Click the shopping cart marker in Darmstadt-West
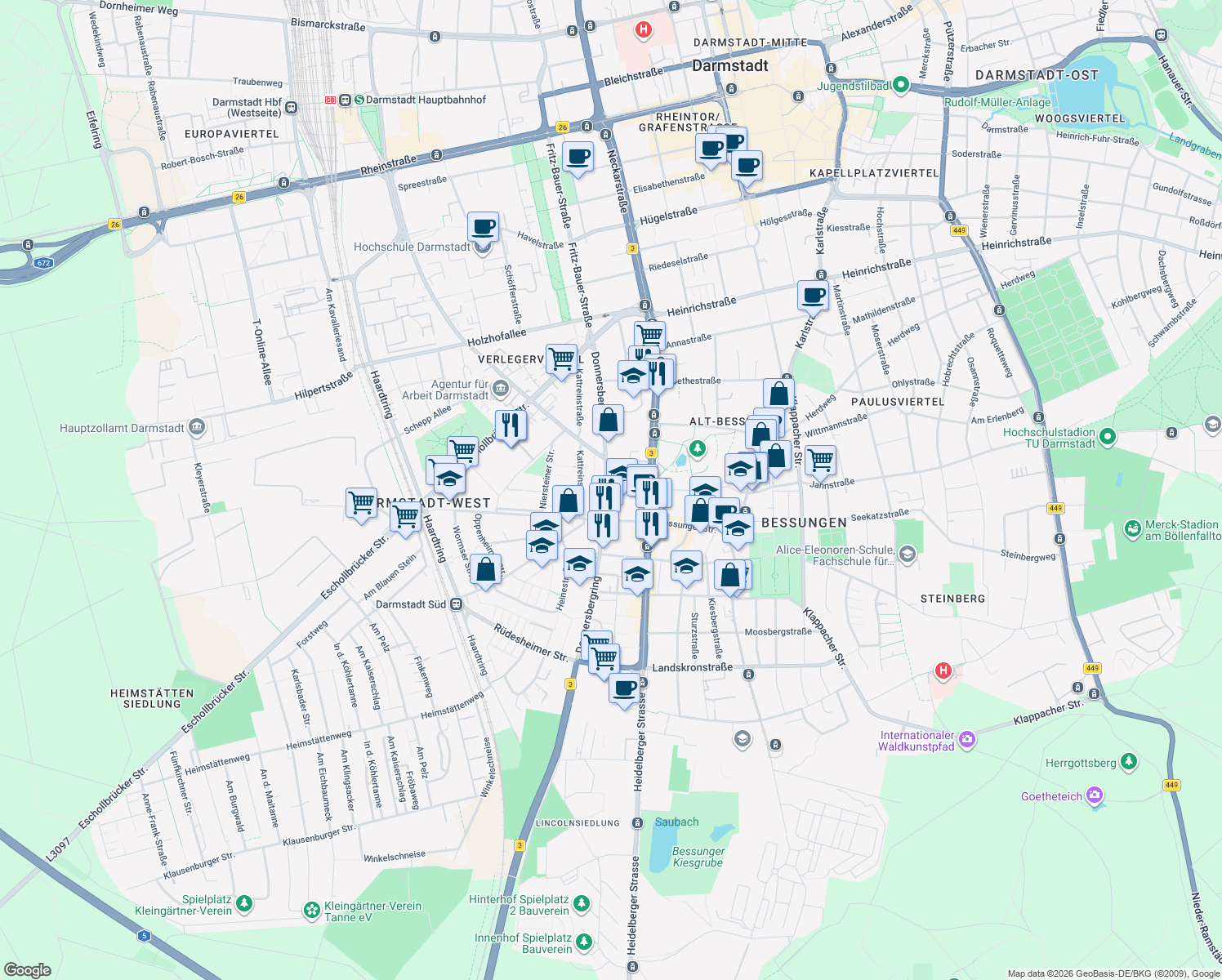 click(x=359, y=502)
